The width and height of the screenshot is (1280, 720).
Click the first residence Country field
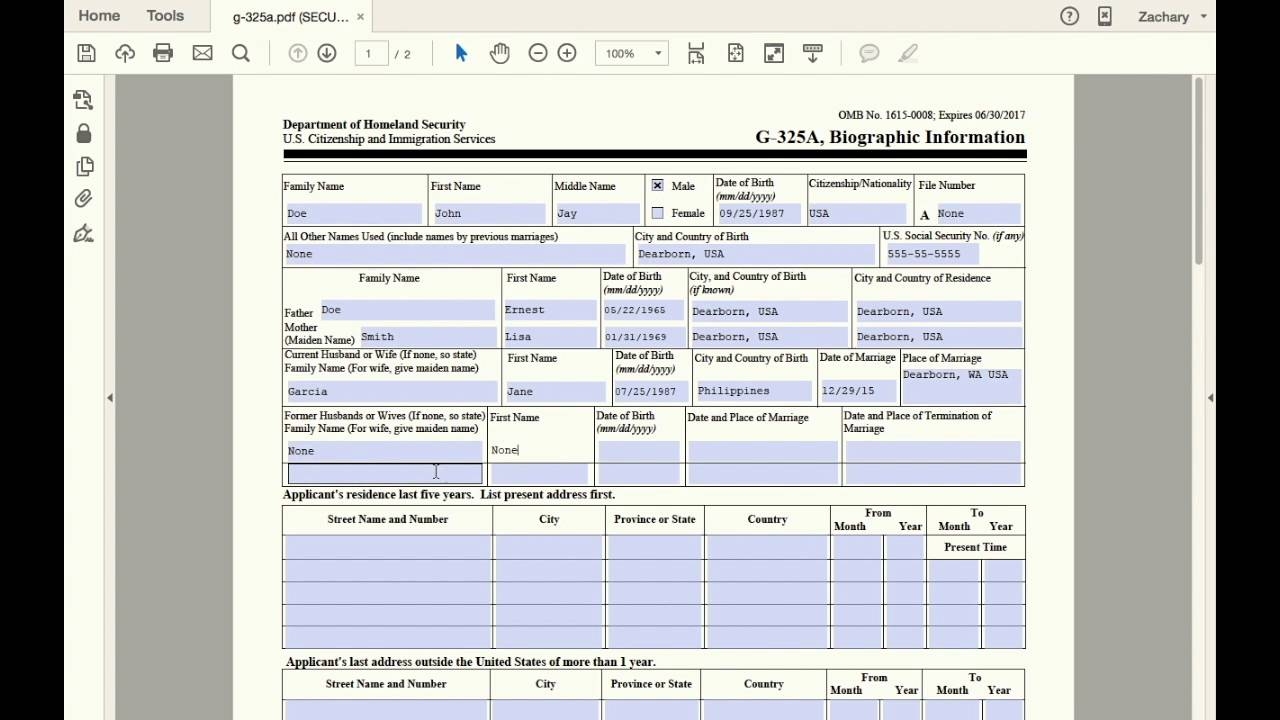[767, 547]
